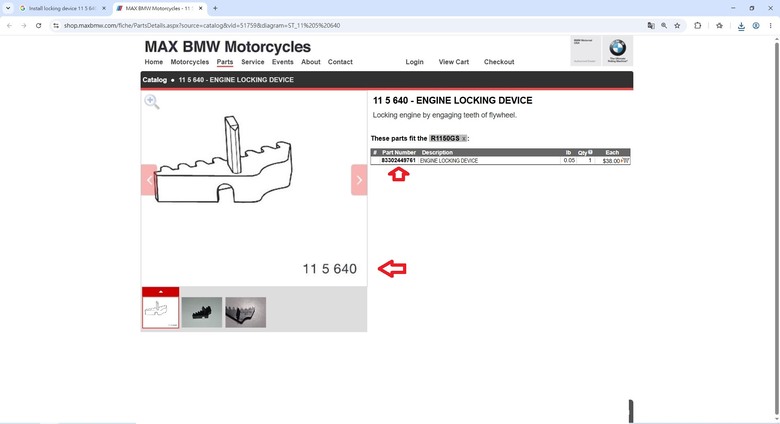
Task: Close the Install locking device tab
Action: pos(103,8)
